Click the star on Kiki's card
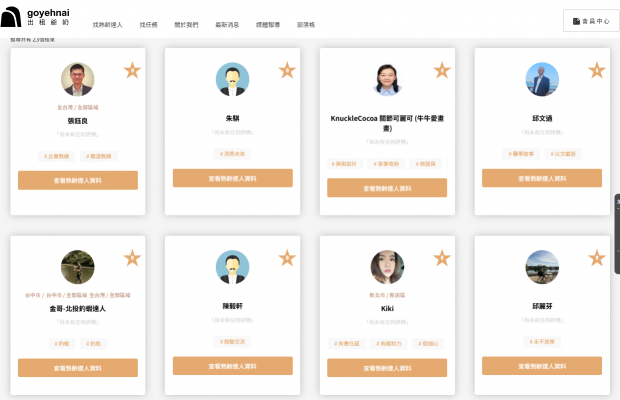This screenshot has height=400, width=620. tap(442, 258)
